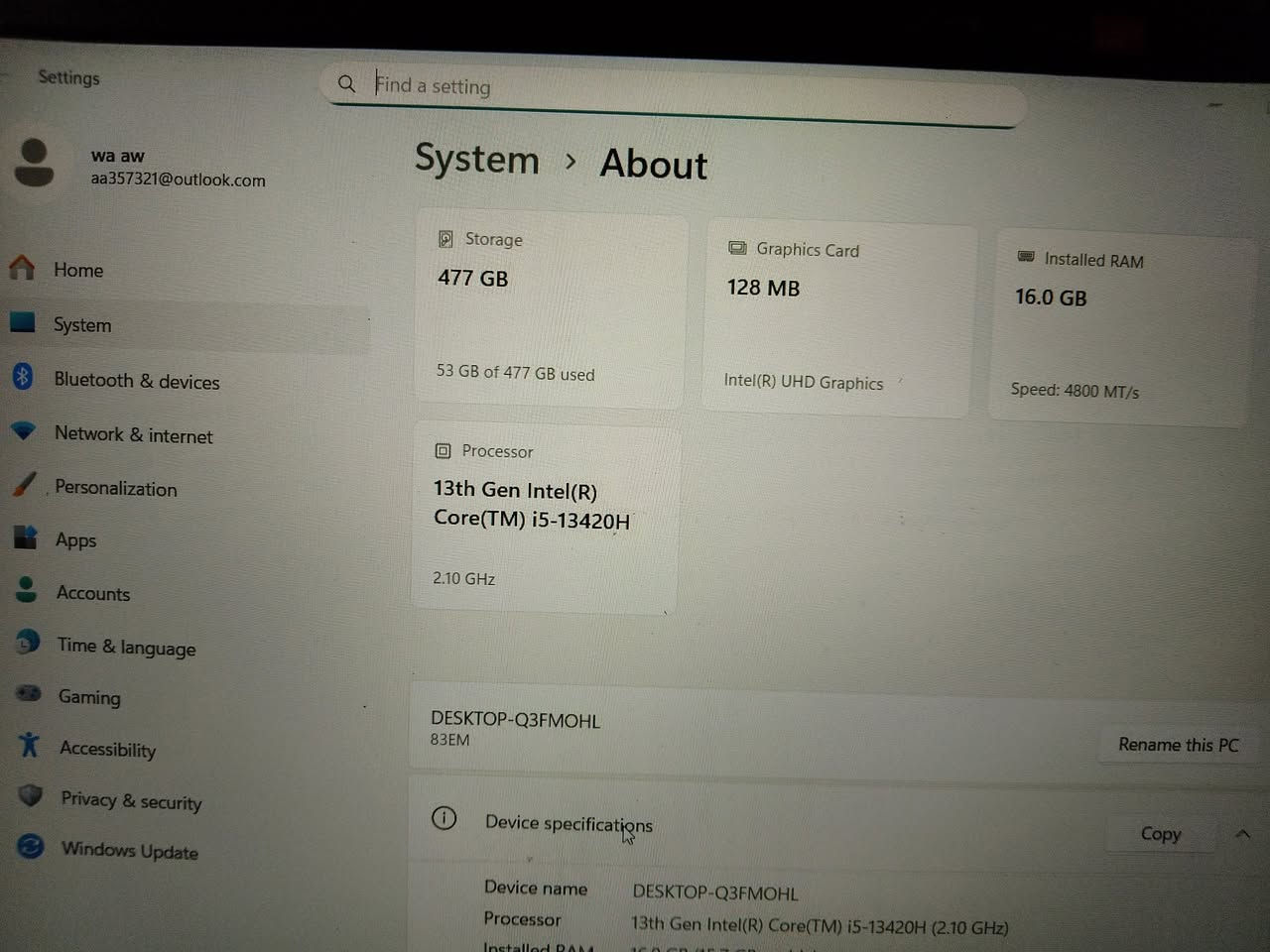Click the Find a setting search box
Viewport: 1270px width, 952px height.
point(673,86)
